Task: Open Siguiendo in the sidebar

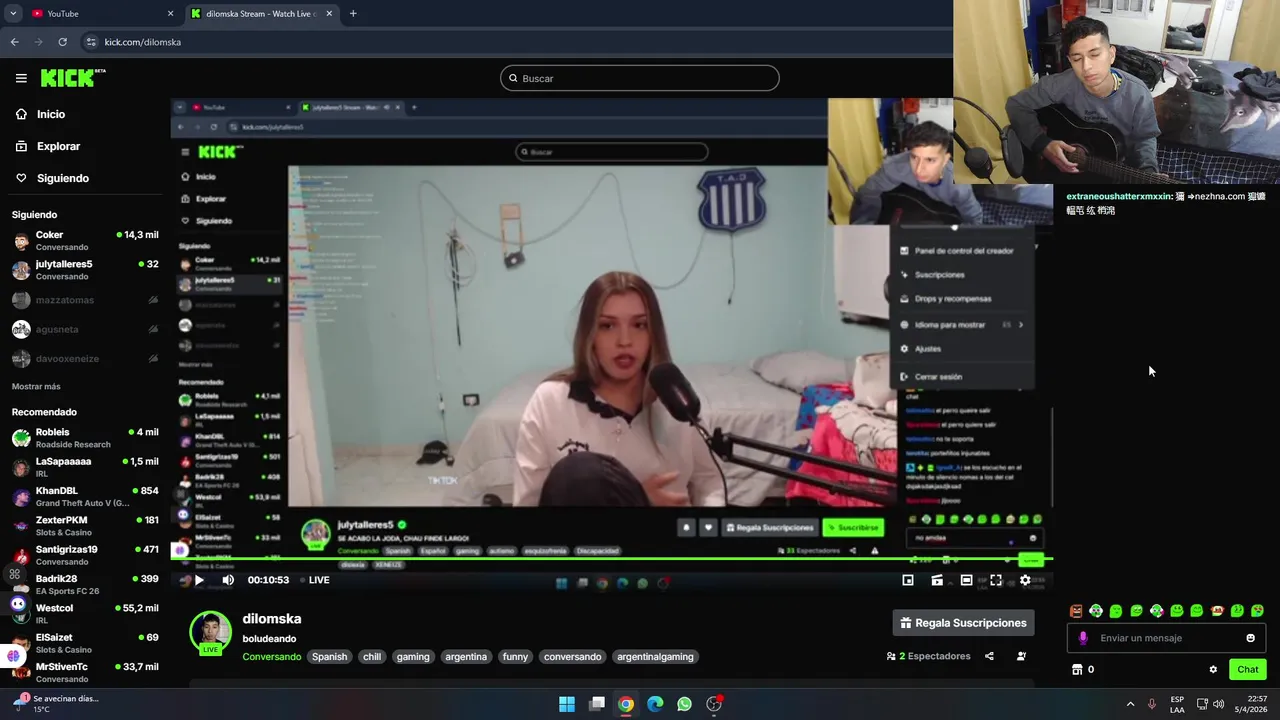Action: pos(63,178)
